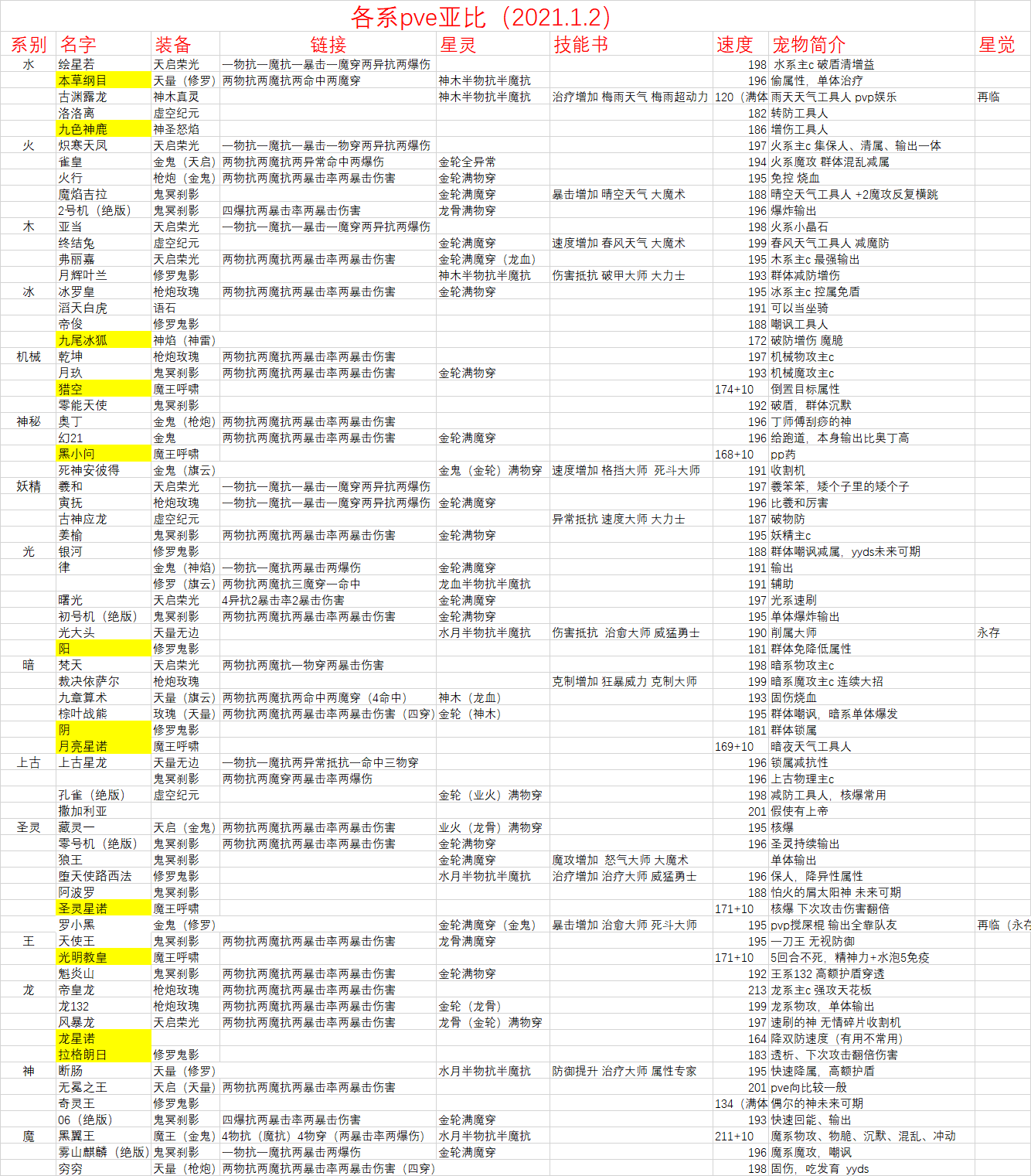Click the name cell 绘星若

(x=104, y=64)
